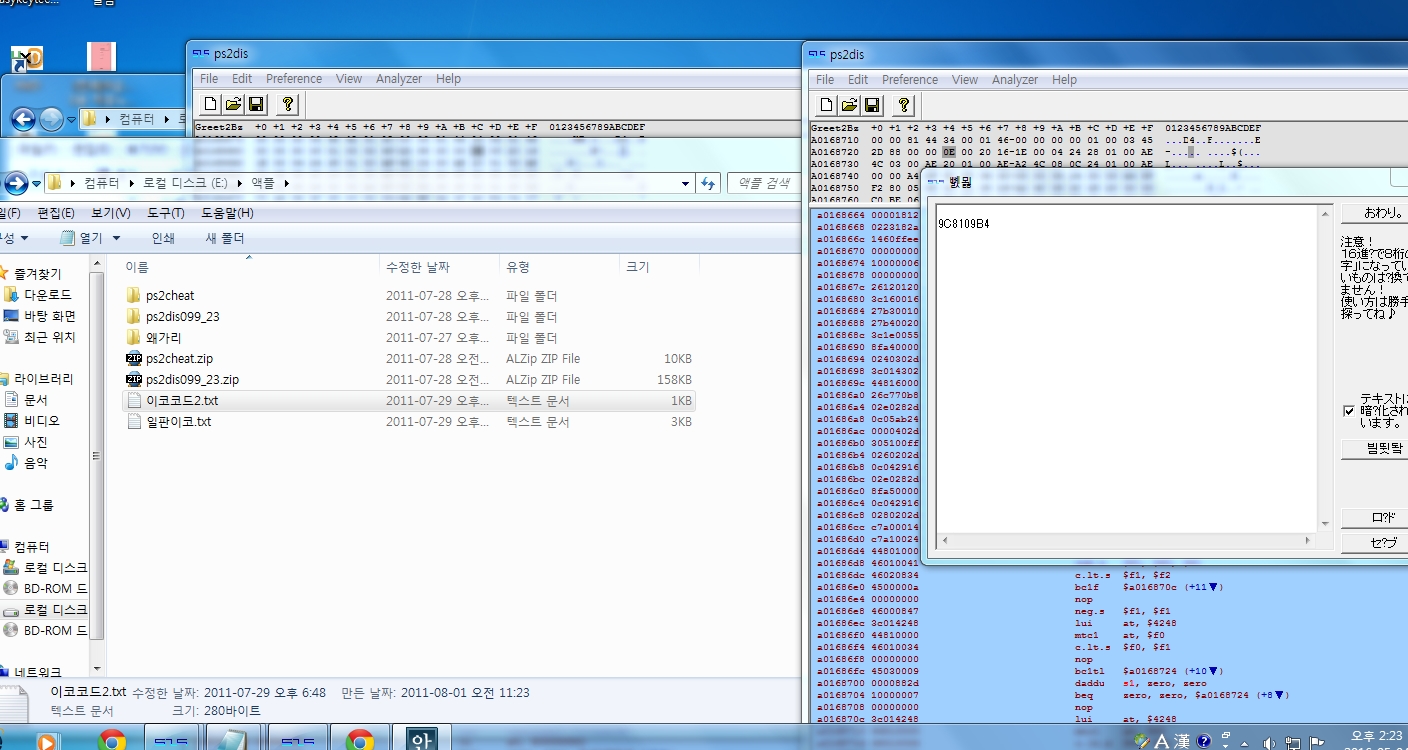1408x750 pixels.
Task: Open the 도움말(H) menu in Explorer
Action: [x=227, y=213]
